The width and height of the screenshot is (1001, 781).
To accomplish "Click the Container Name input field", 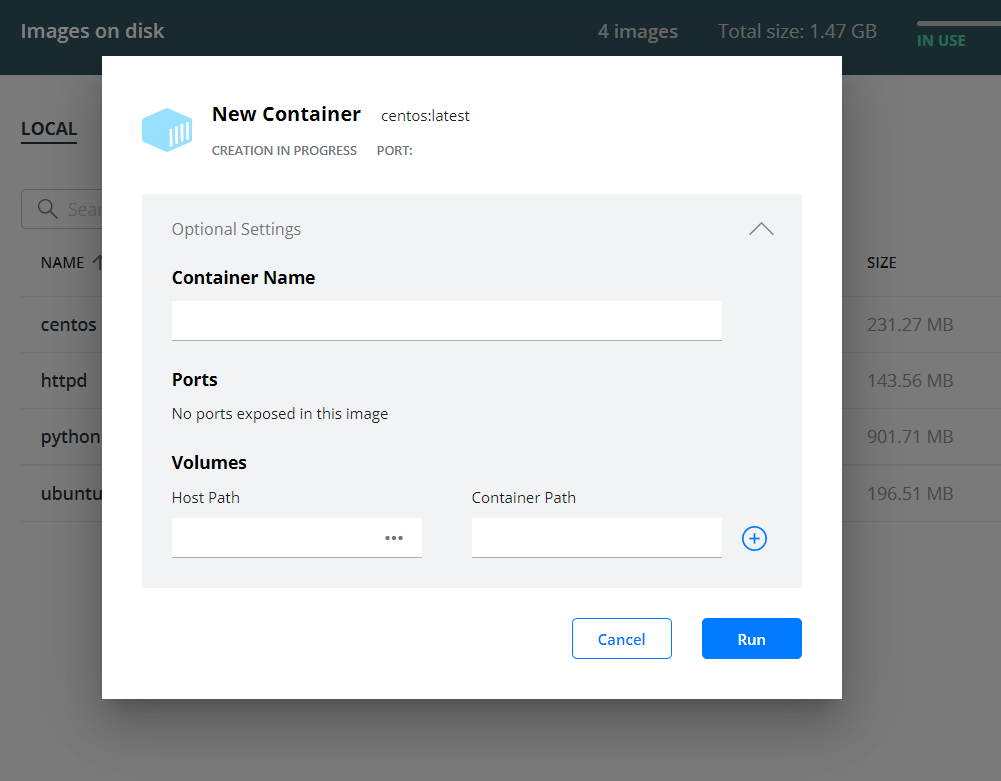I will click(446, 321).
